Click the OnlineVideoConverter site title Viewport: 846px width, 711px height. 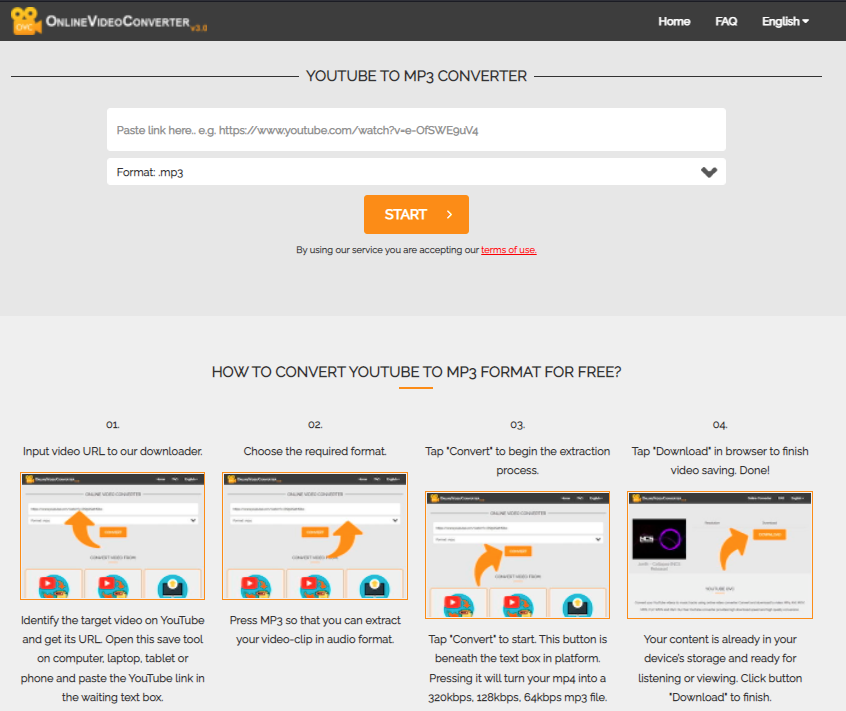[x=126, y=22]
